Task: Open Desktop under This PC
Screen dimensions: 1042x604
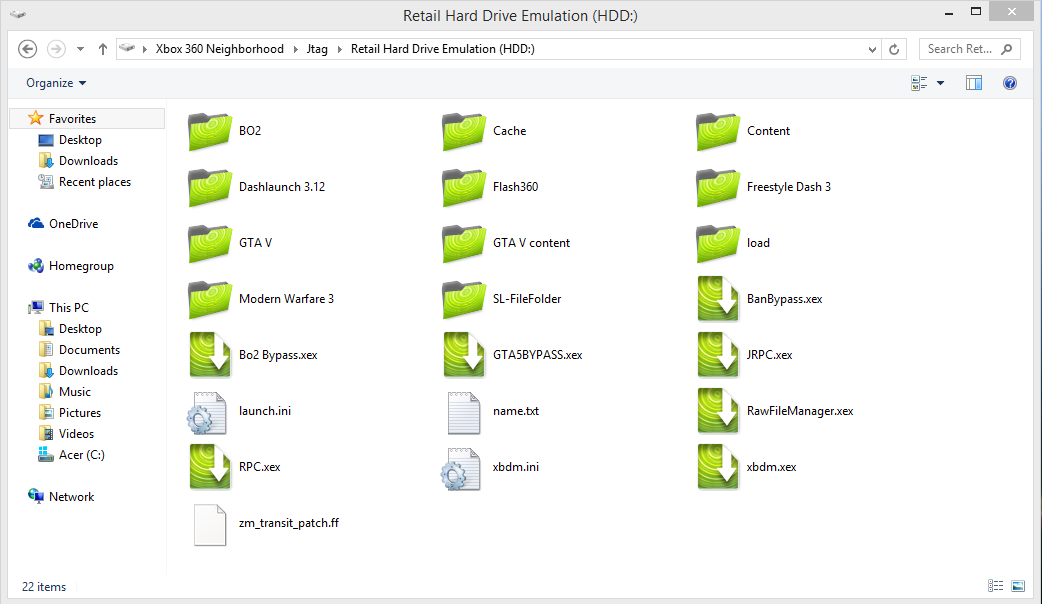Action: 80,329
